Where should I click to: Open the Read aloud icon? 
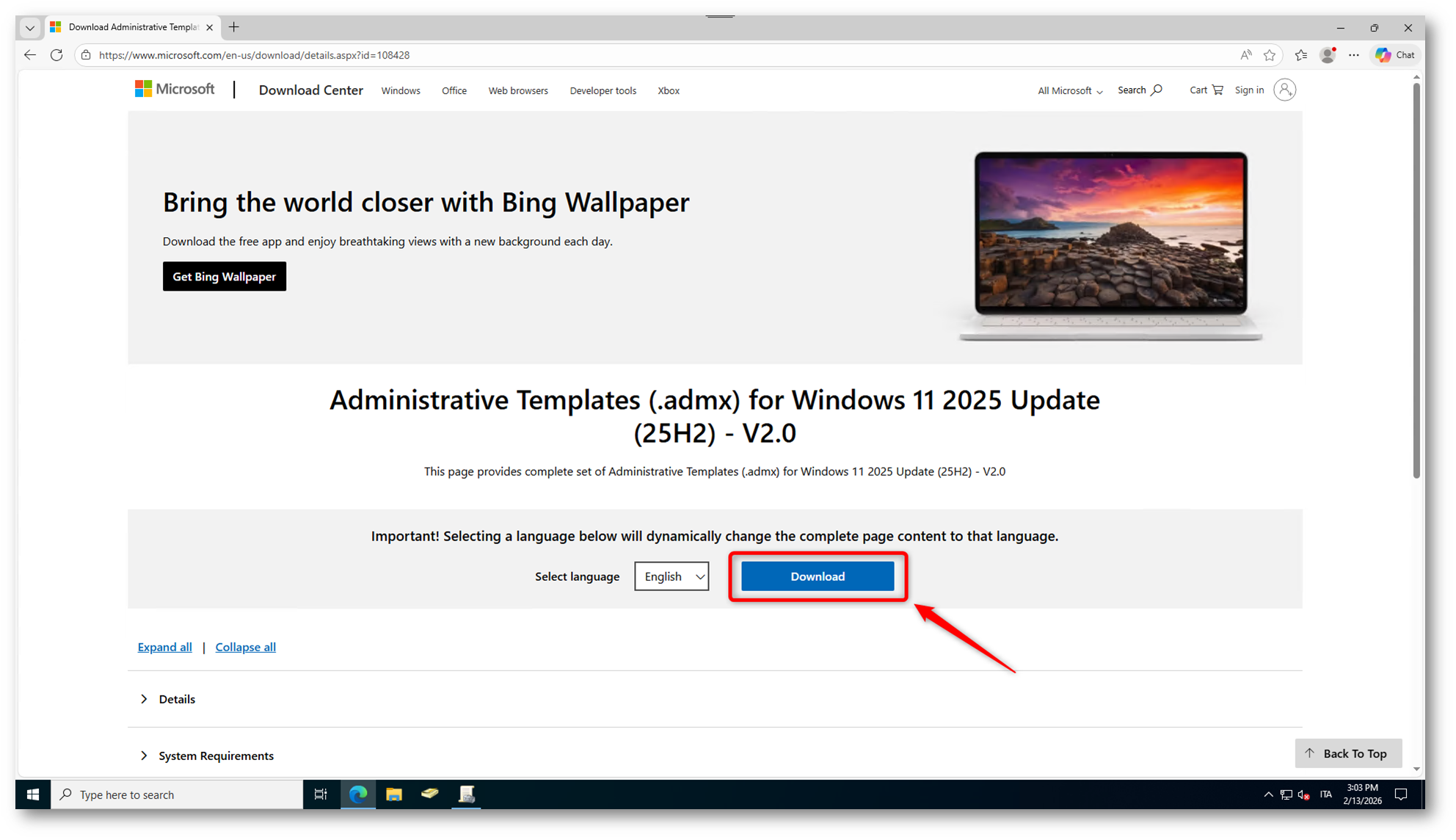point(1246,55)
